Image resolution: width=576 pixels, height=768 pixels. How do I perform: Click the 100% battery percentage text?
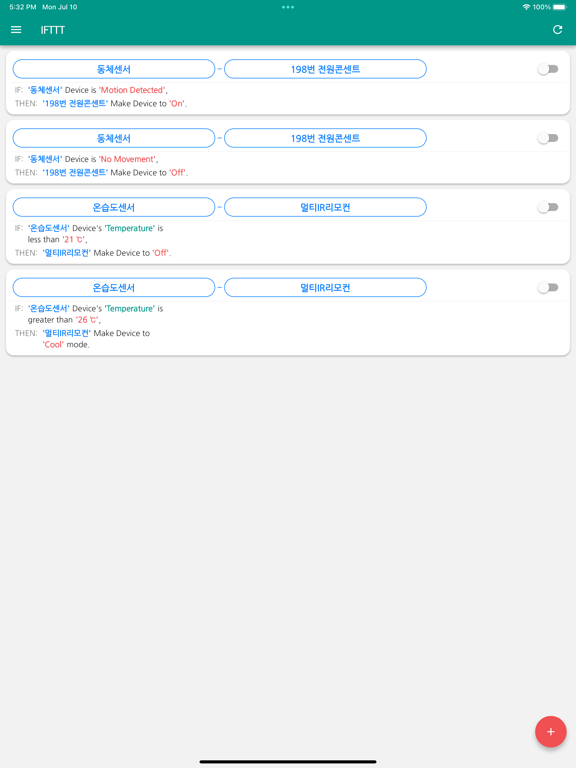542,7
